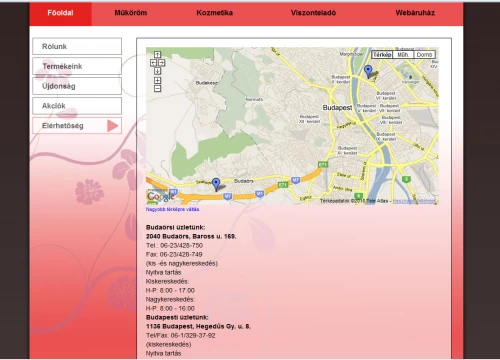Screen dimensions: 500x360
Task: Select the Budaörs map marker pin
Action: (216, 184)
